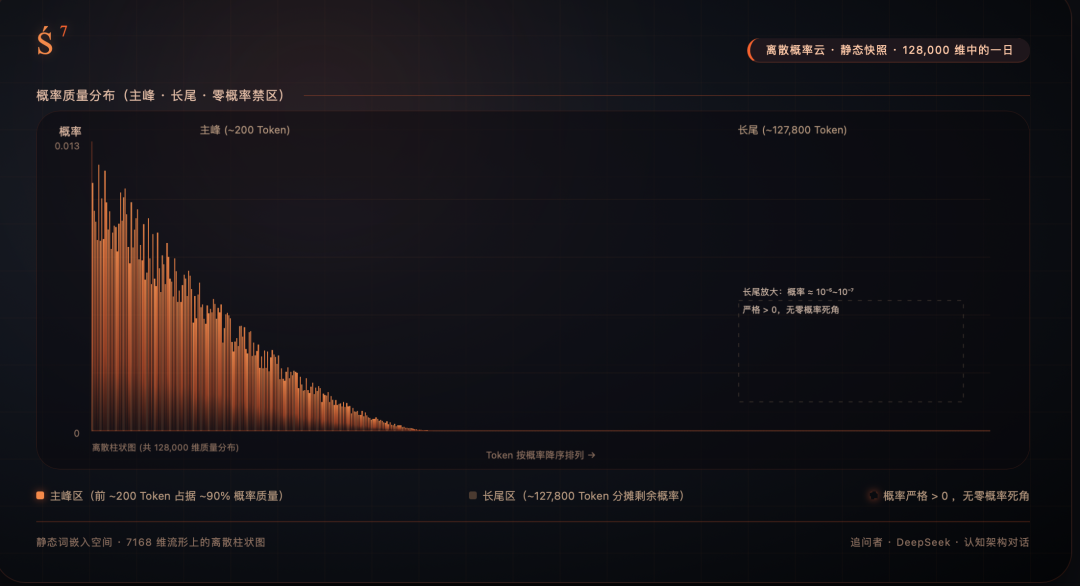Click the 严格 > 0，无零概率死角 note

[x=791, y=310]
